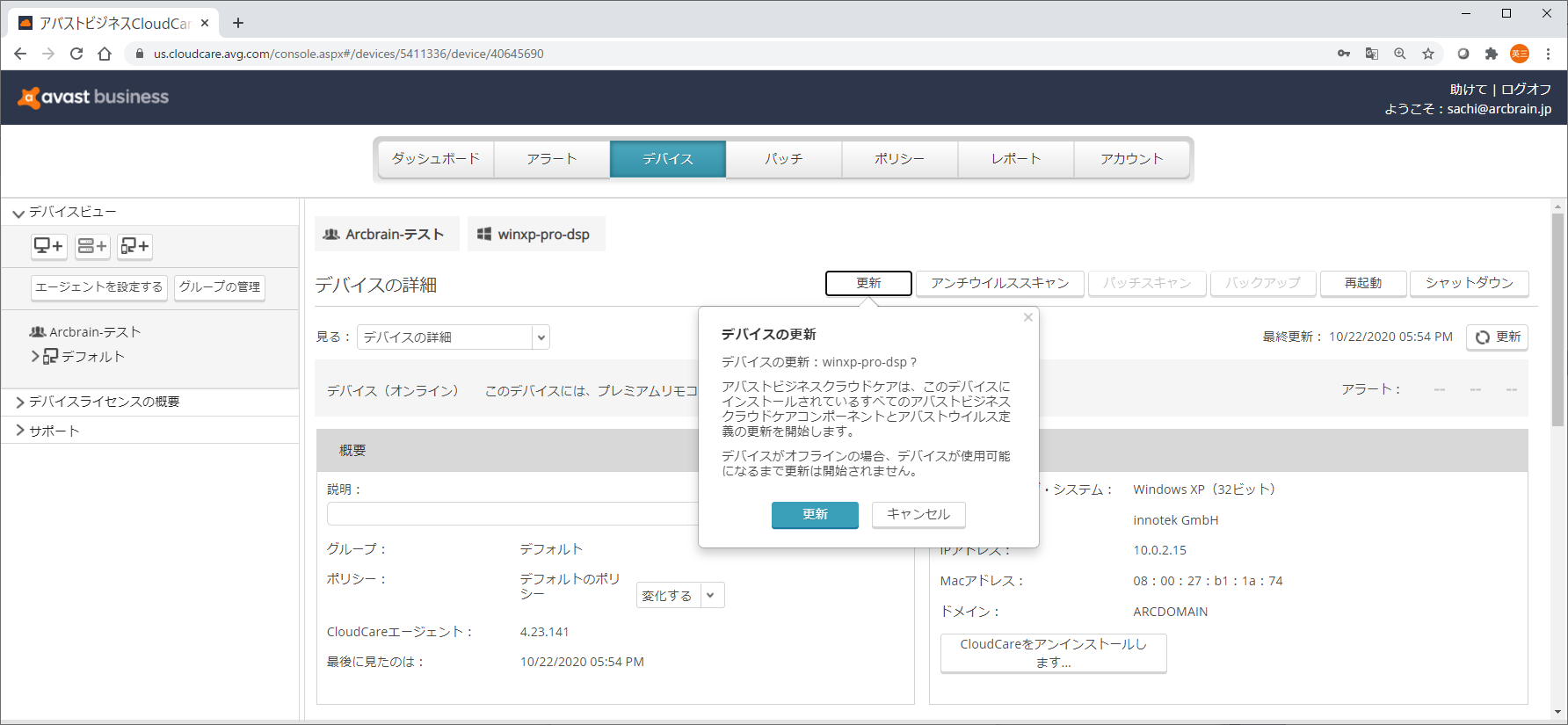1568x725 pixels.
Task: Open the レポート tab
Action: click(x=1016, y=159)
